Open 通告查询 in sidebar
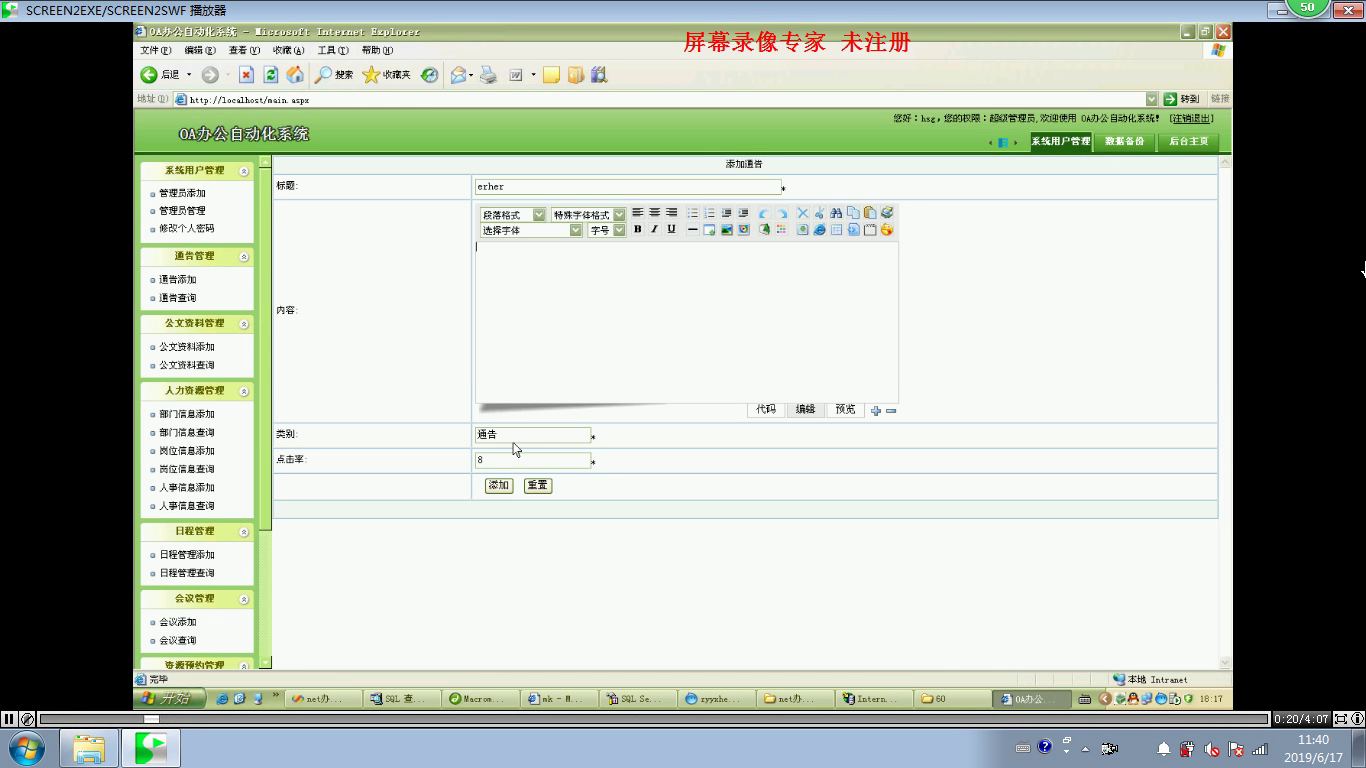Screen dimensions: 1366x768 tap(178, 298)
